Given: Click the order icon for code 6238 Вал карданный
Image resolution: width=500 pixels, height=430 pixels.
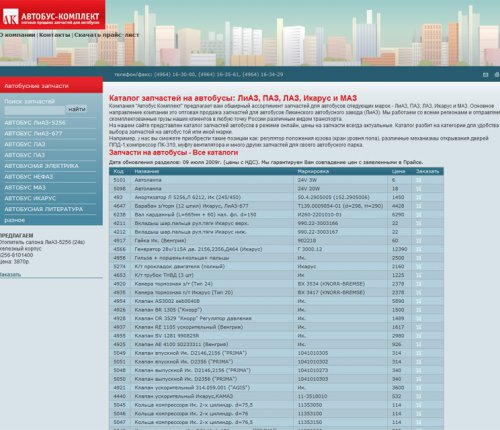Looking at the screenshot, I should coord(419,215).
